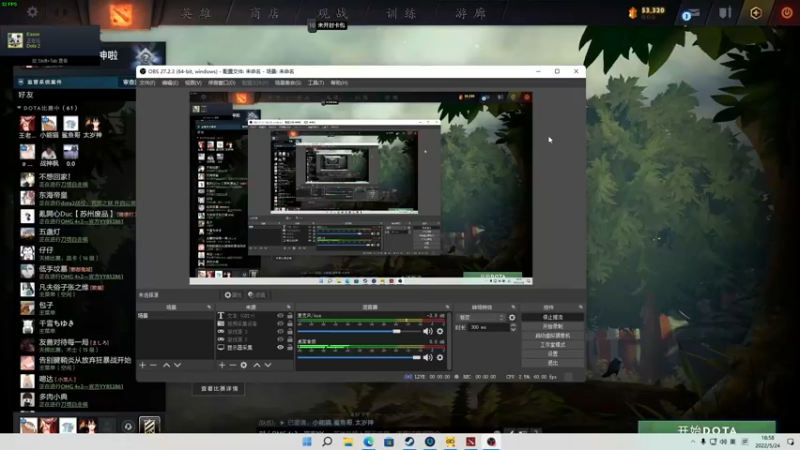This screenshot has width=800, height=450.
Task: Move scene up in Scenes panel
Action: [x=166, y=365]
